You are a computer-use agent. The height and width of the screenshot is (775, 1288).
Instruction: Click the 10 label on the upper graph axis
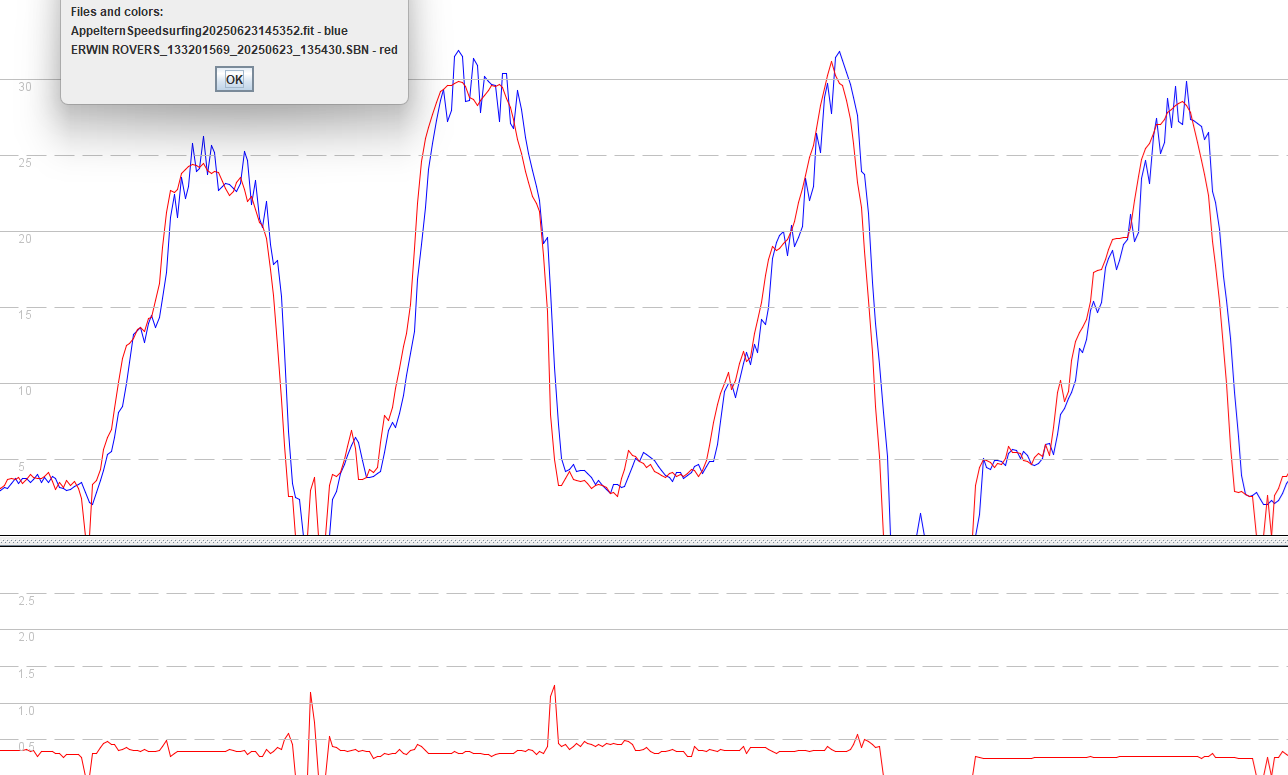tap(26, 390)
